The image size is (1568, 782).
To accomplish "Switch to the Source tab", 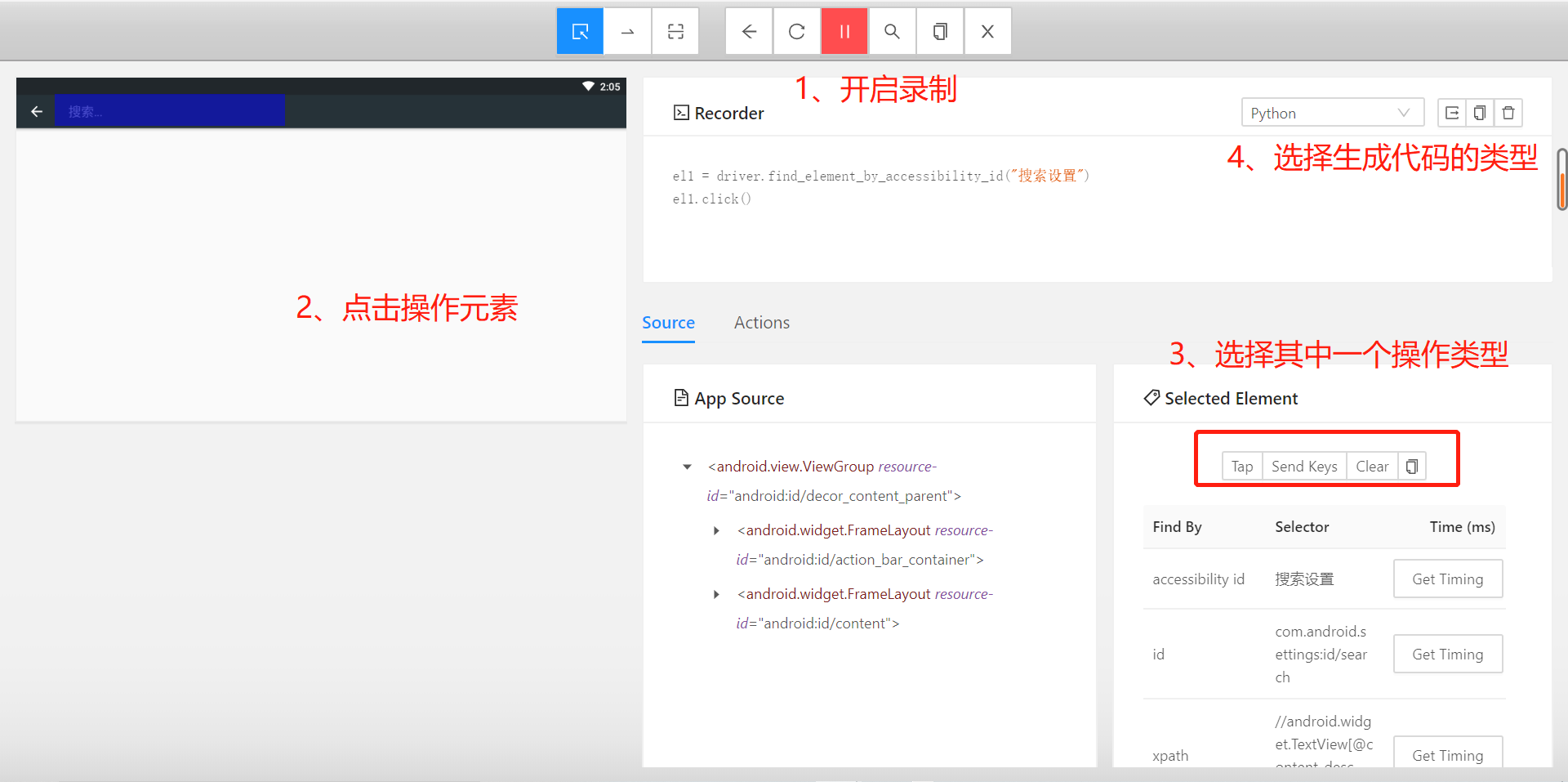I will click(668, 323).
